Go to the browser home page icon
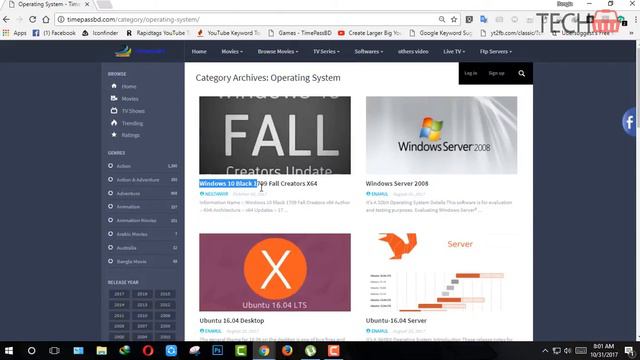This screenshot has height=360, width=640. pyautogui.click(x=46, y=19)
